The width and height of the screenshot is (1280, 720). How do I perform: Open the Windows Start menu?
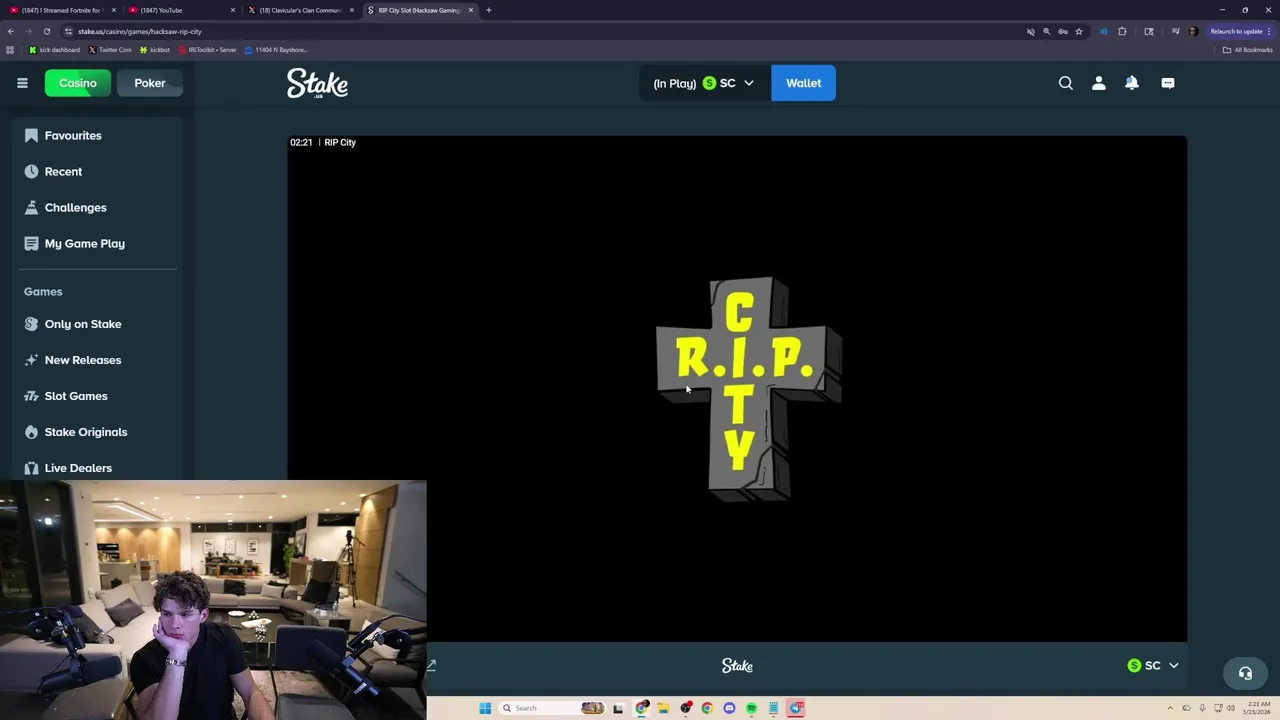click(x=485, y=708)
